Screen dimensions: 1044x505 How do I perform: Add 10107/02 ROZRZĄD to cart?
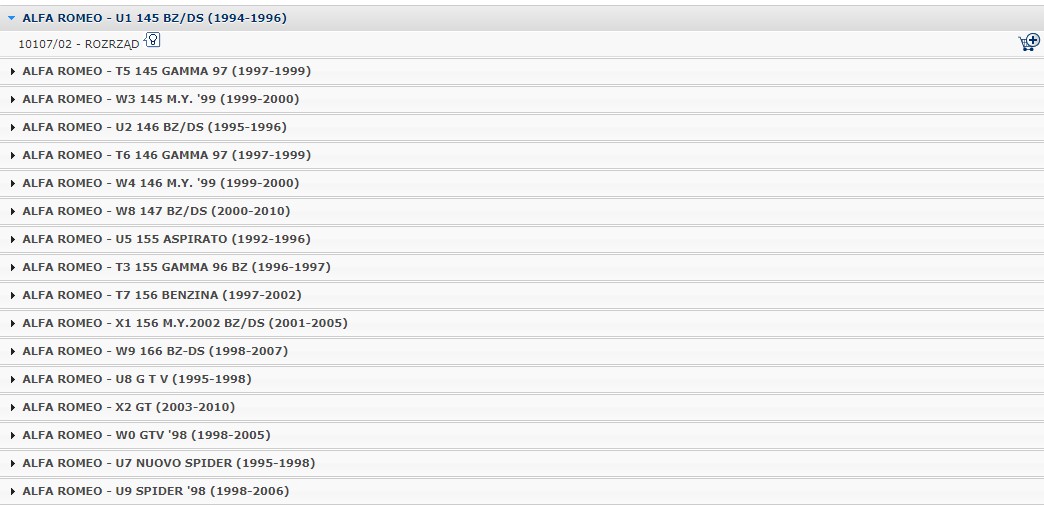[1029, 43]
